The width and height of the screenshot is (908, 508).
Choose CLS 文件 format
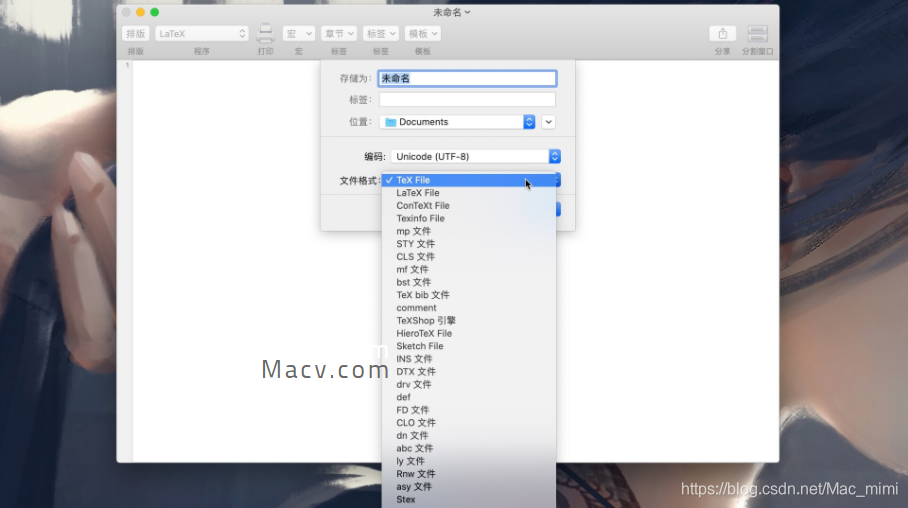point(469,257)
